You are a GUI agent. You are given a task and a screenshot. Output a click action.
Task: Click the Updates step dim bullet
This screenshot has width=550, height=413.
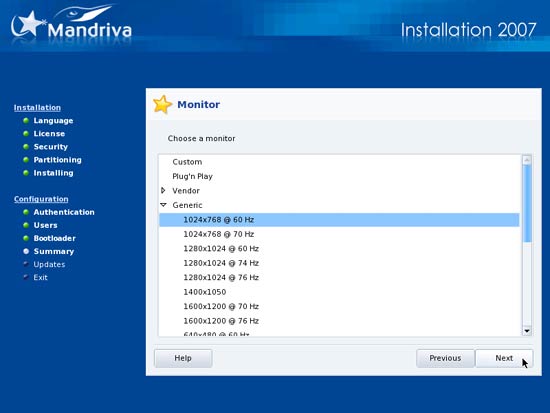pos(26,264)
